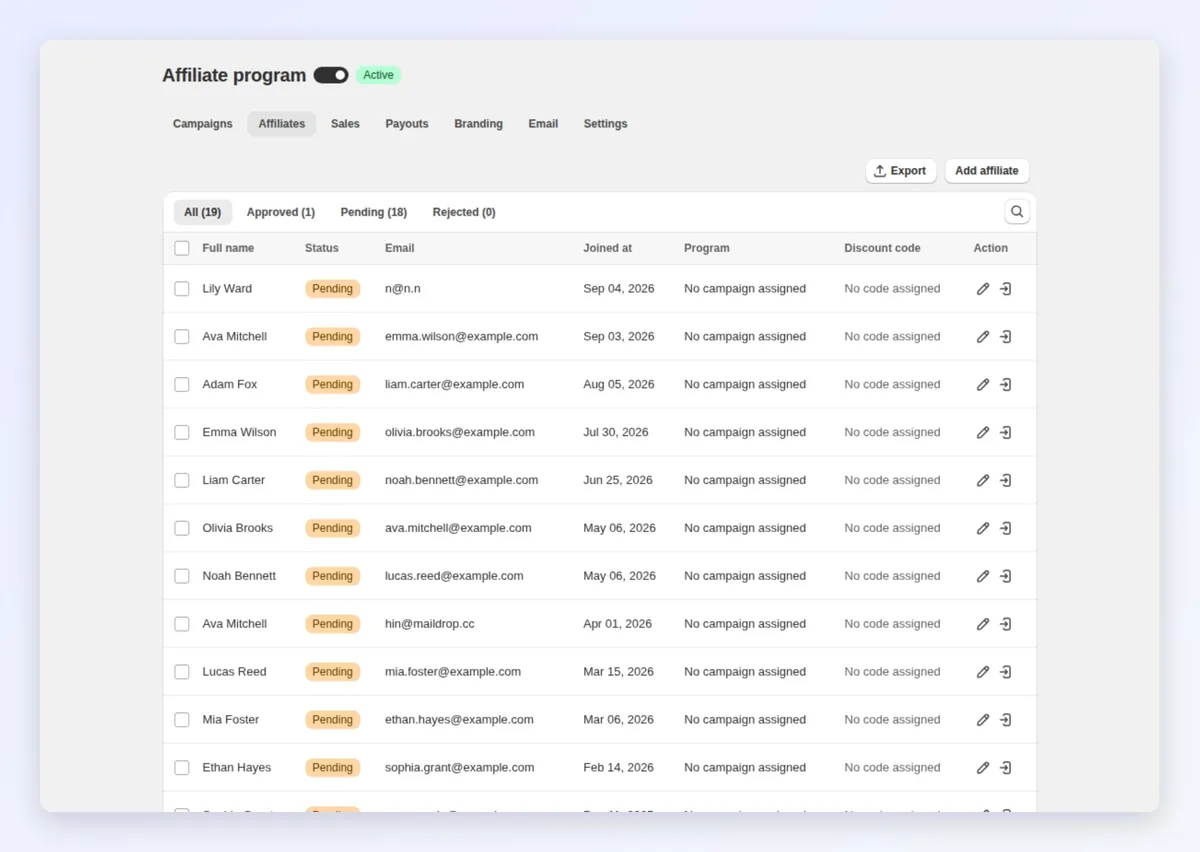Screen dimensions: 1200x852
Task: Select the Lucas Reed row checkbox
Action: click(182, 672)
